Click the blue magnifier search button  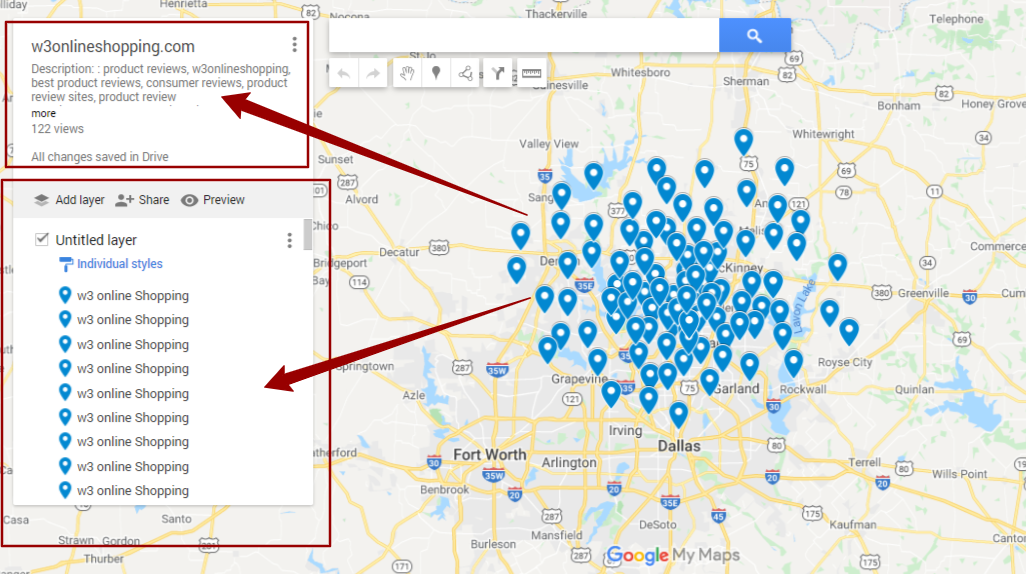754,35
